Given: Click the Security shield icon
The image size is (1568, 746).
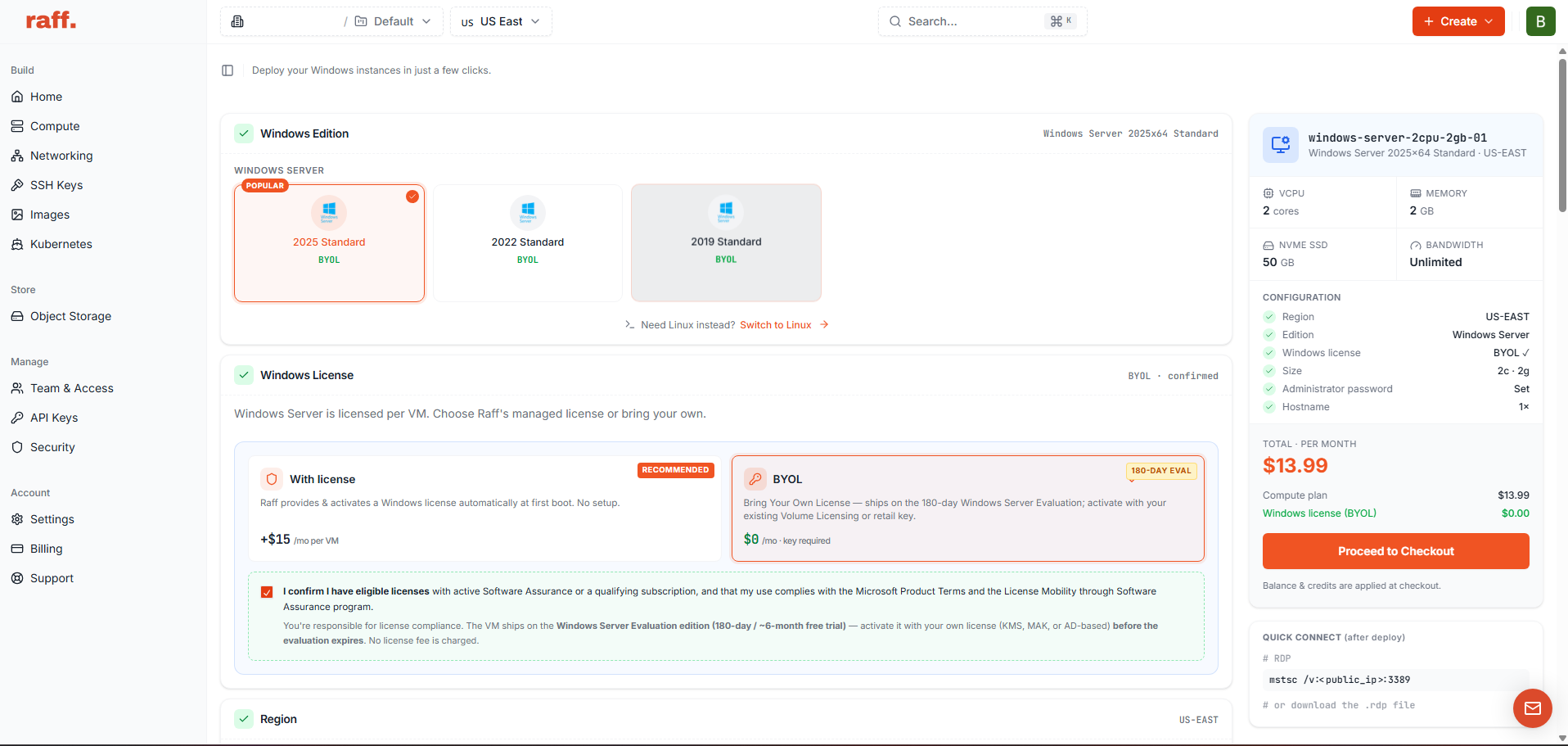Looking at the screenshot, I should coord(17,447).
